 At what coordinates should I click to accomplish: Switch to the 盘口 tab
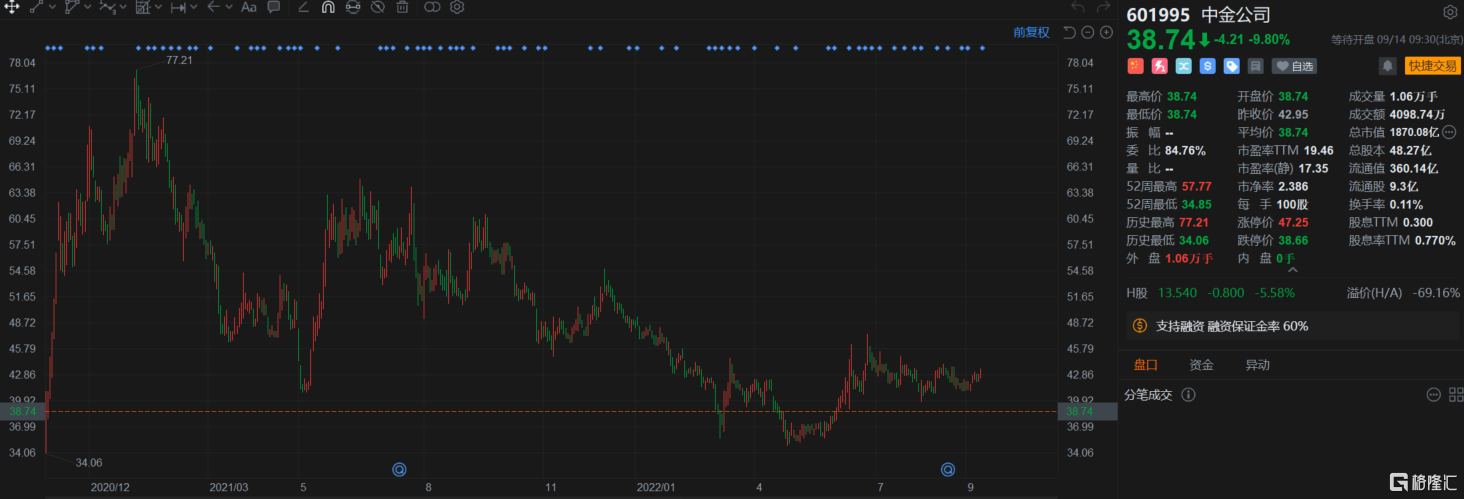point(1145,365)
